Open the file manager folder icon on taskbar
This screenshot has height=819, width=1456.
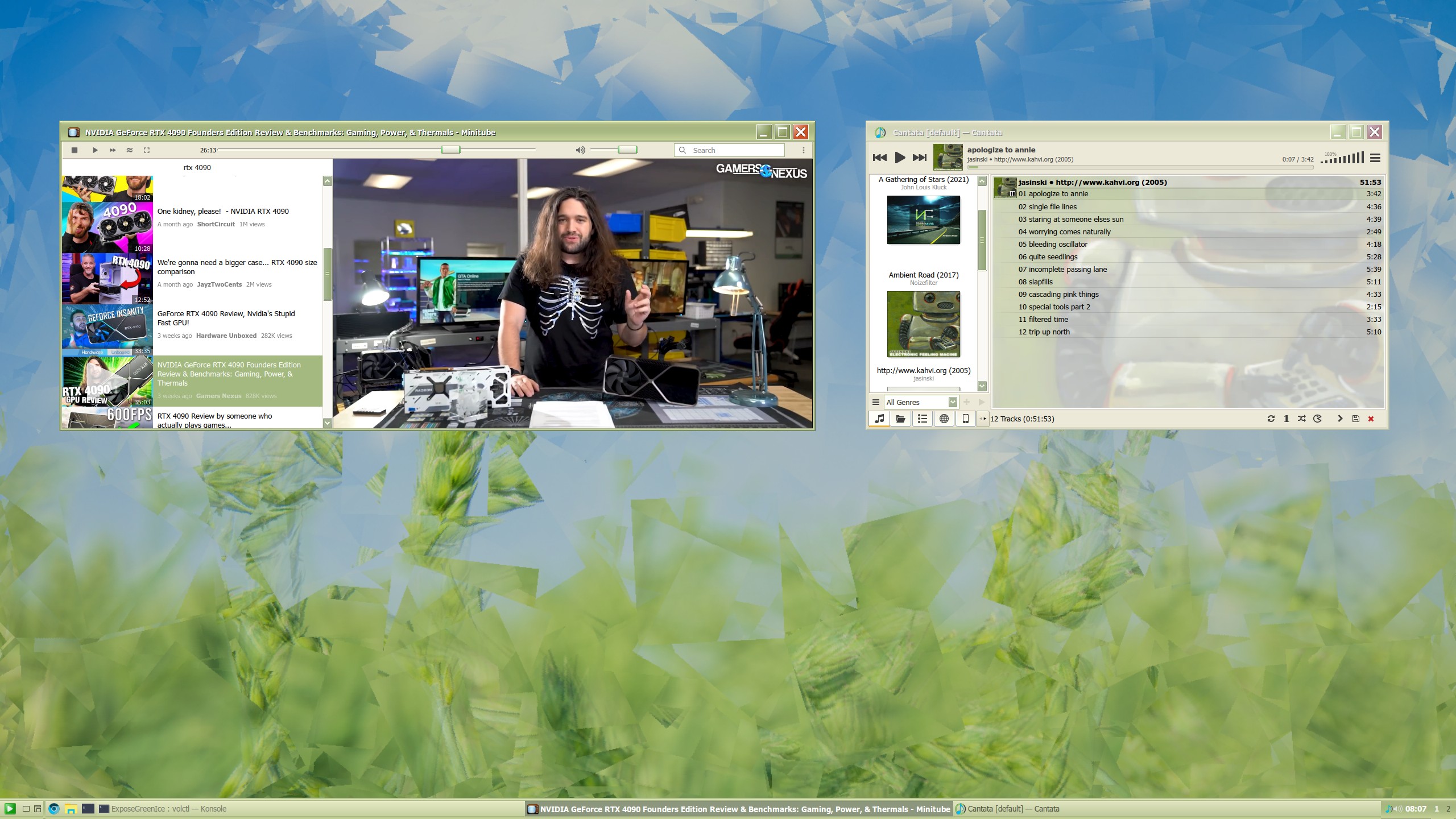point(71,809)
